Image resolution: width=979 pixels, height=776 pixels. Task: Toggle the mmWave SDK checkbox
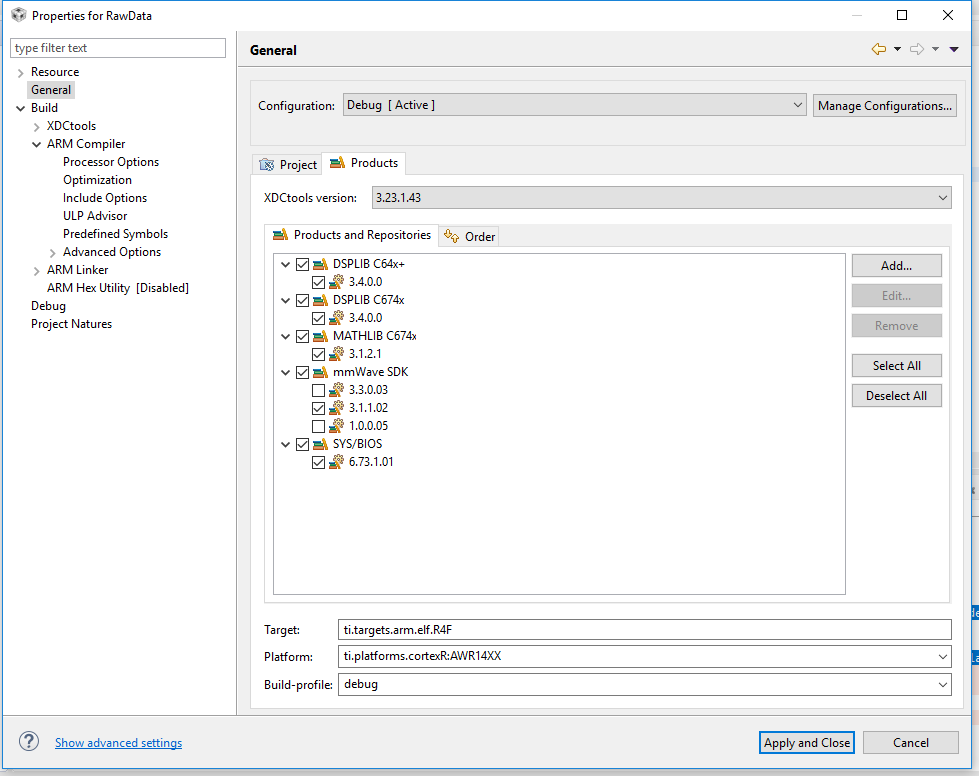[x=302, y=373]
